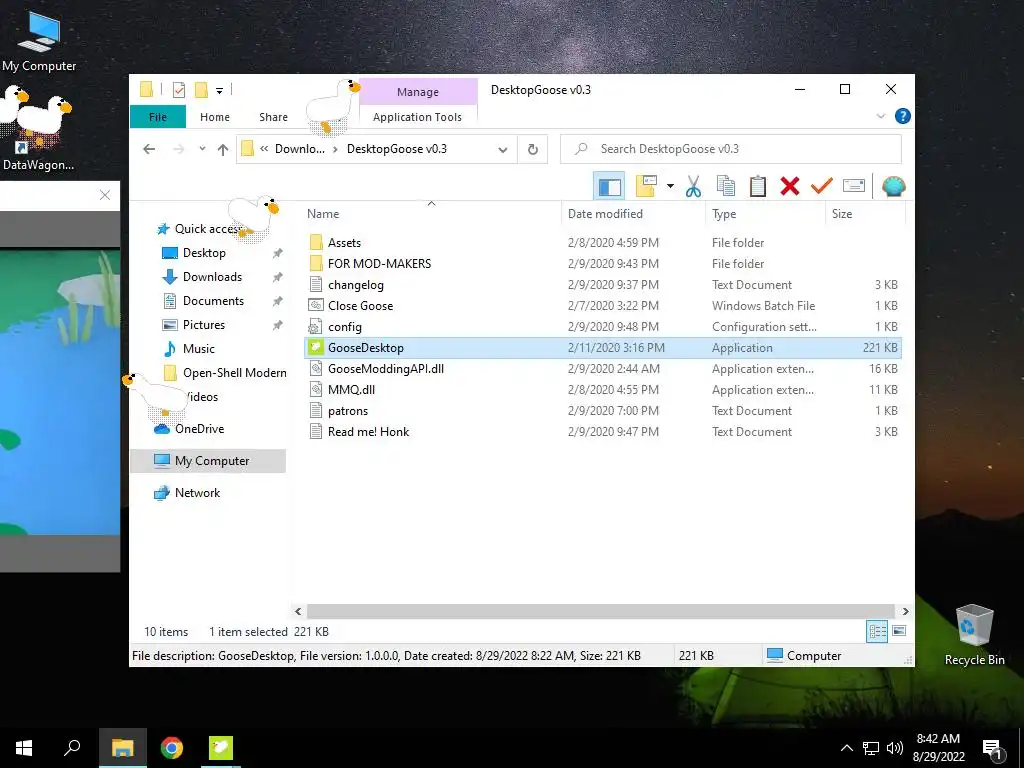Click the Email envelope toolbar icon
Image resolution: width=1024 pixels, height=768 pixels.
(x=854, y=186)
